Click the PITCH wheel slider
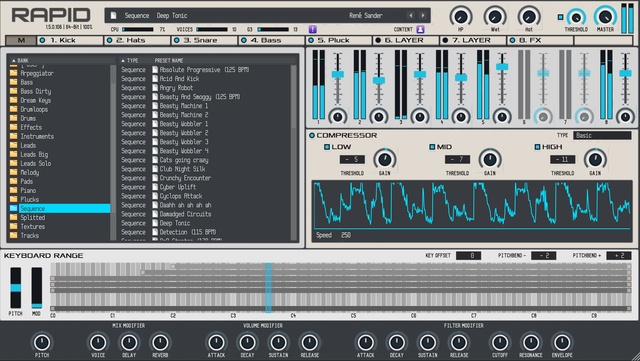 point(16,288)
